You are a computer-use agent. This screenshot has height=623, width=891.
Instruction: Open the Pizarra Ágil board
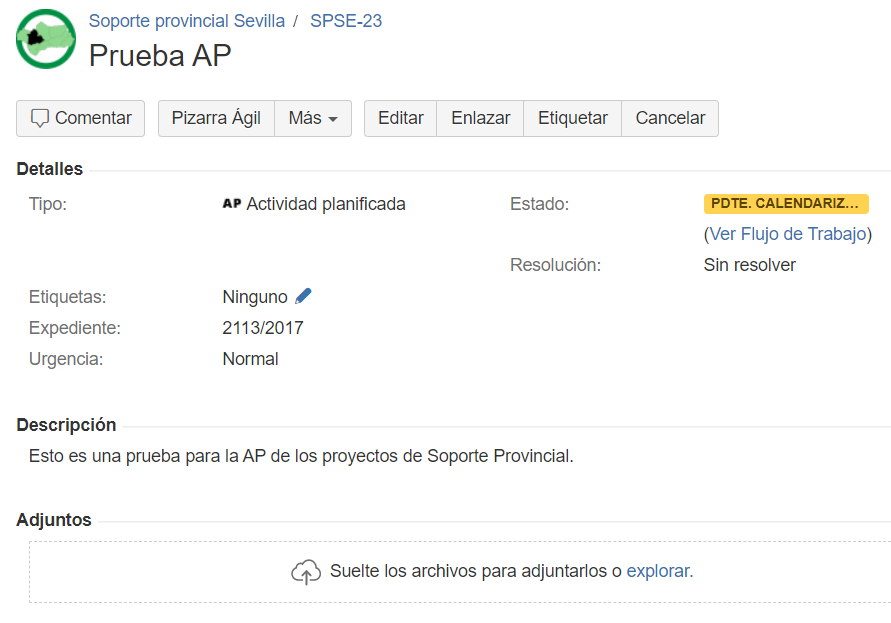coord(216,118)
